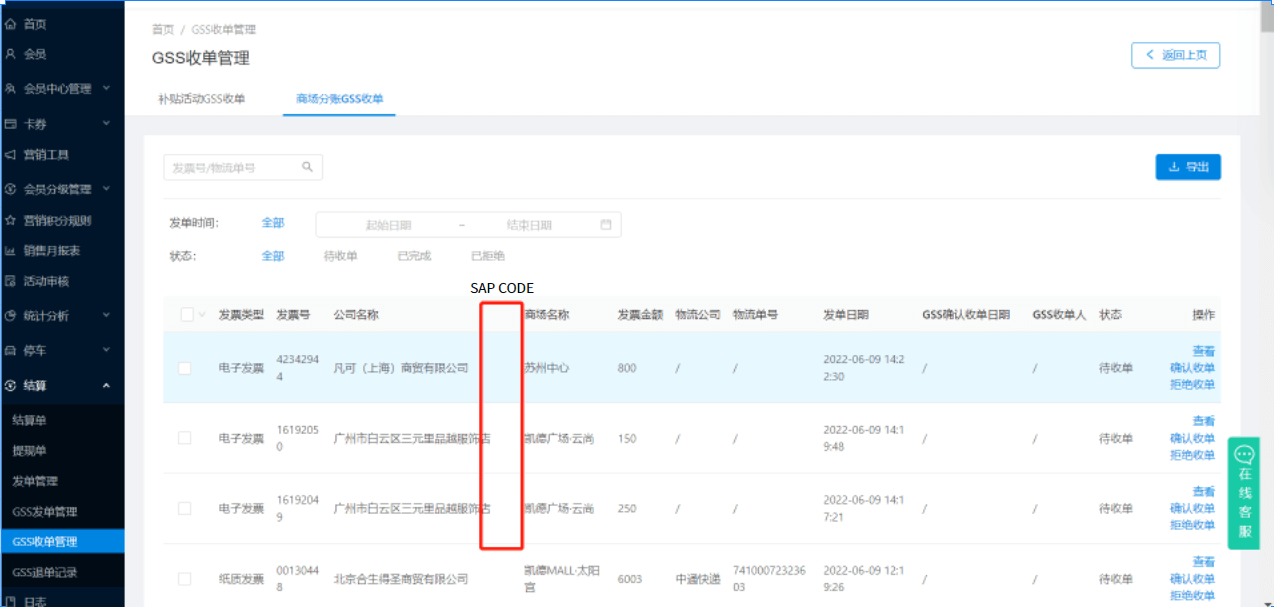This screenshot has height=607, width=1274.
Task: Click the tracking number 74100072323603
Action: coord(769,578)
